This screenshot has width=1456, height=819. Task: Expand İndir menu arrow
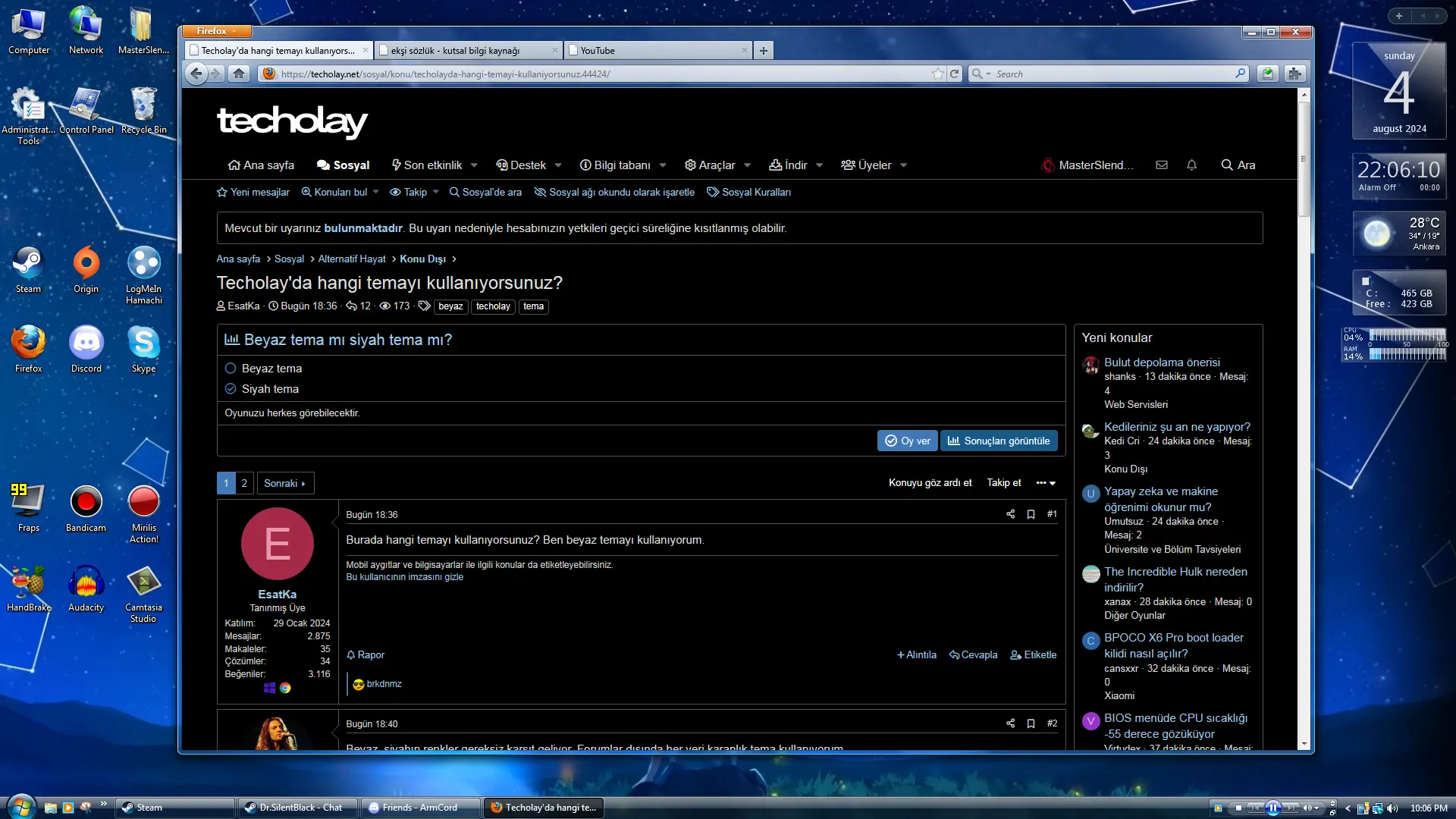click(820, 165)
